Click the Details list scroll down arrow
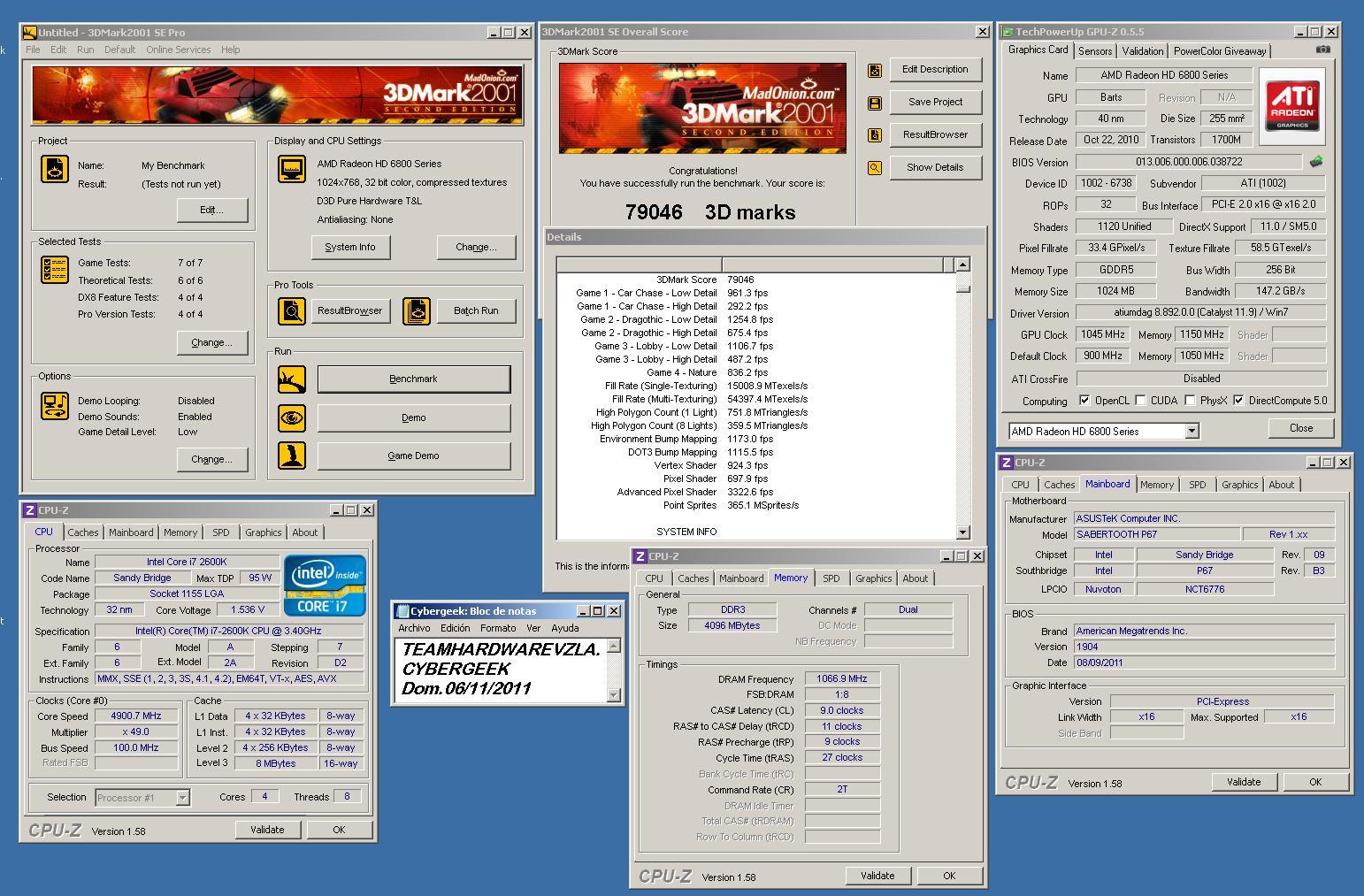The height and width of the screenshot is (896, 1364). (x=962, y=532)
